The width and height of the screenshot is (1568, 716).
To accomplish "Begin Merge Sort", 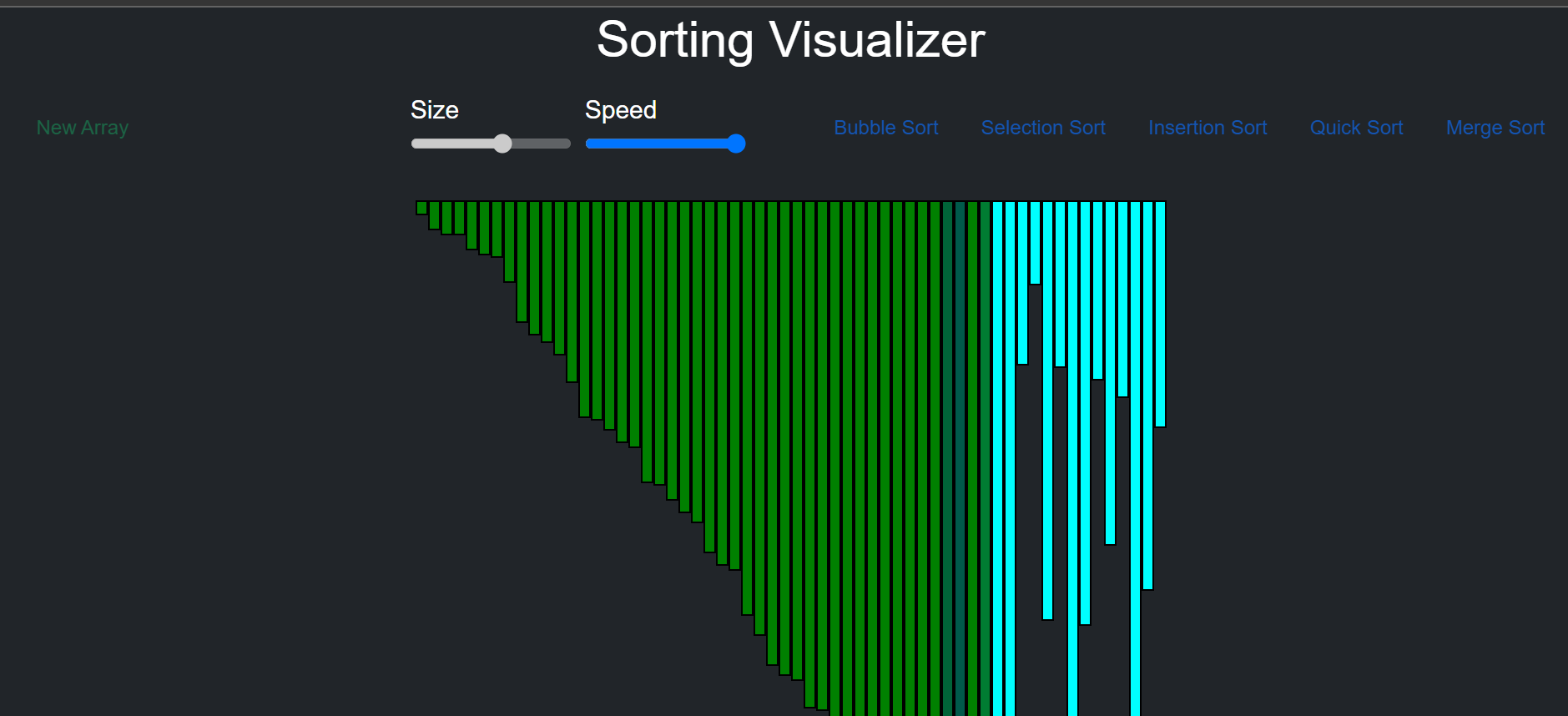I will click(1495, 127).
